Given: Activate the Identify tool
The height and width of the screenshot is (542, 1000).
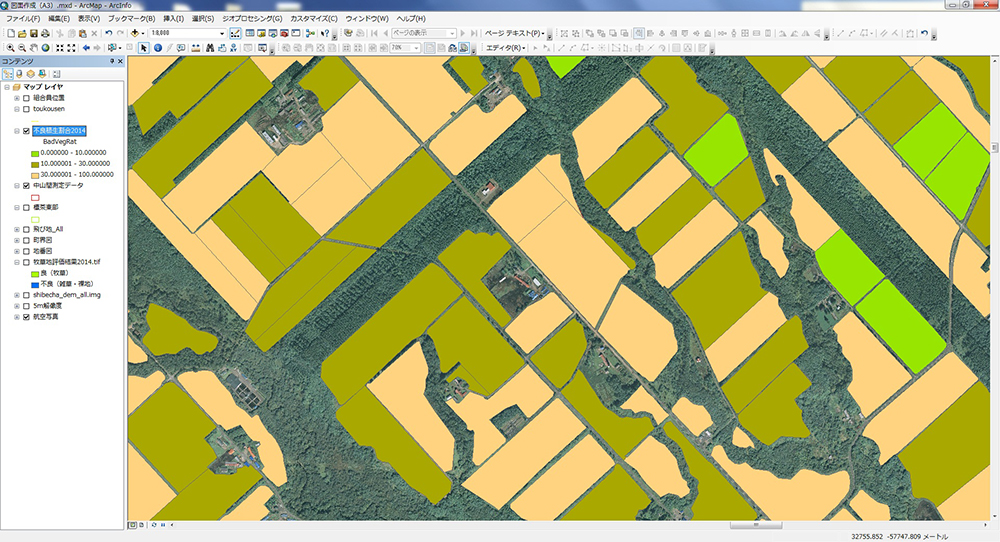Looking at the screenshot, I should [157, 47].
